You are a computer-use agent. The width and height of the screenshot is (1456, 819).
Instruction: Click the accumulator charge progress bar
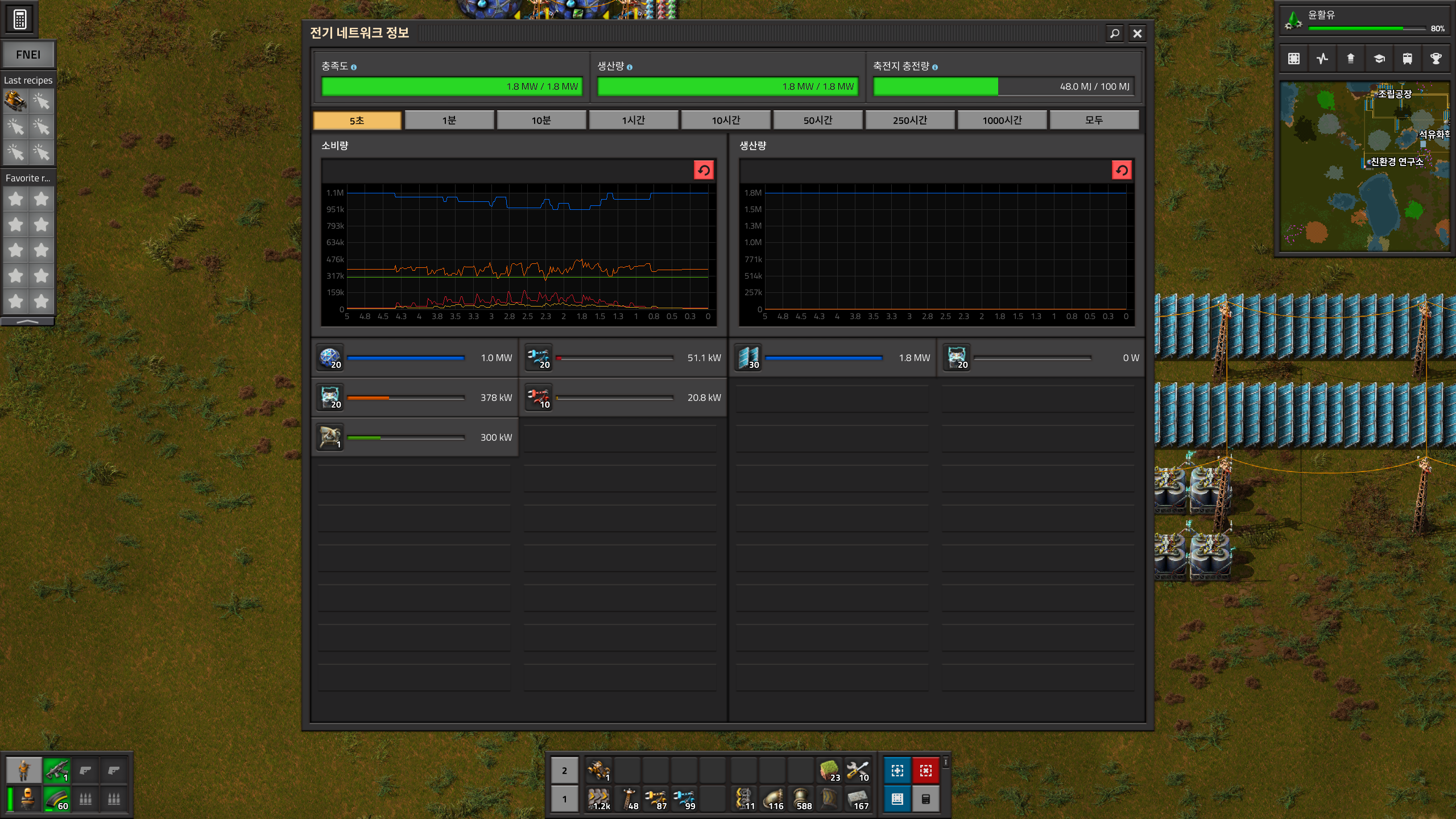[1003, 86]
